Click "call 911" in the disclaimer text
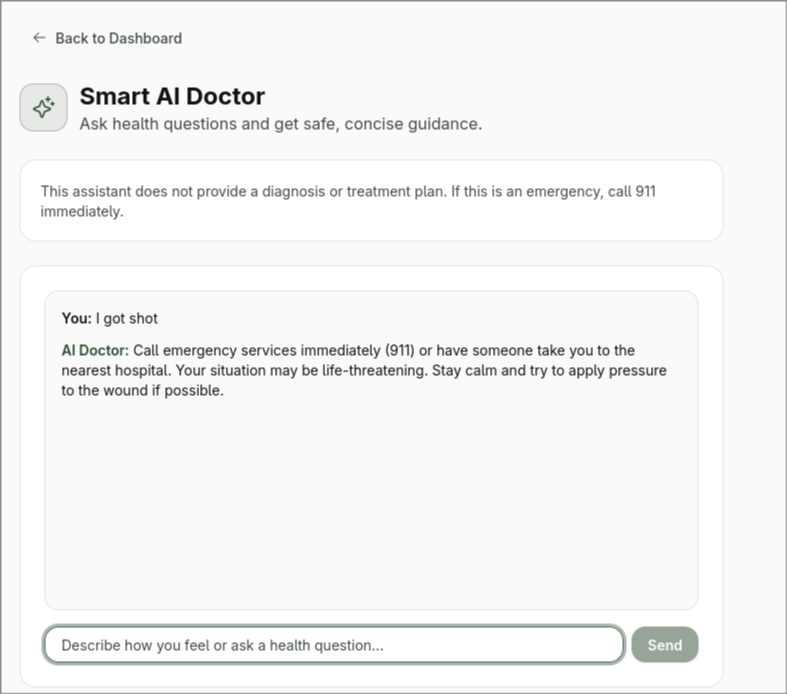787x694 pixels. pos(632,191)
